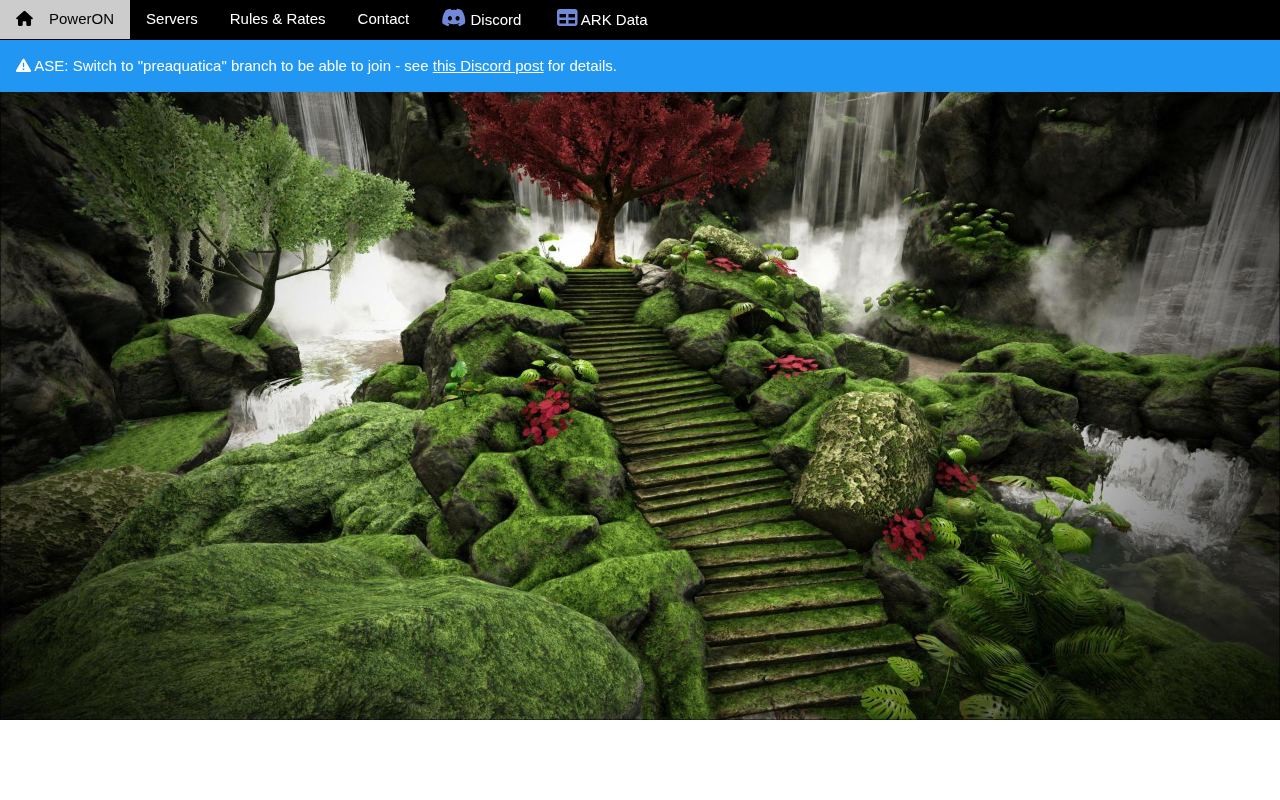Image resolution: width=1280 pixels, height=800 pixels.
Task: Open the ARK Data menu item
Action: [x=602, y=19]
